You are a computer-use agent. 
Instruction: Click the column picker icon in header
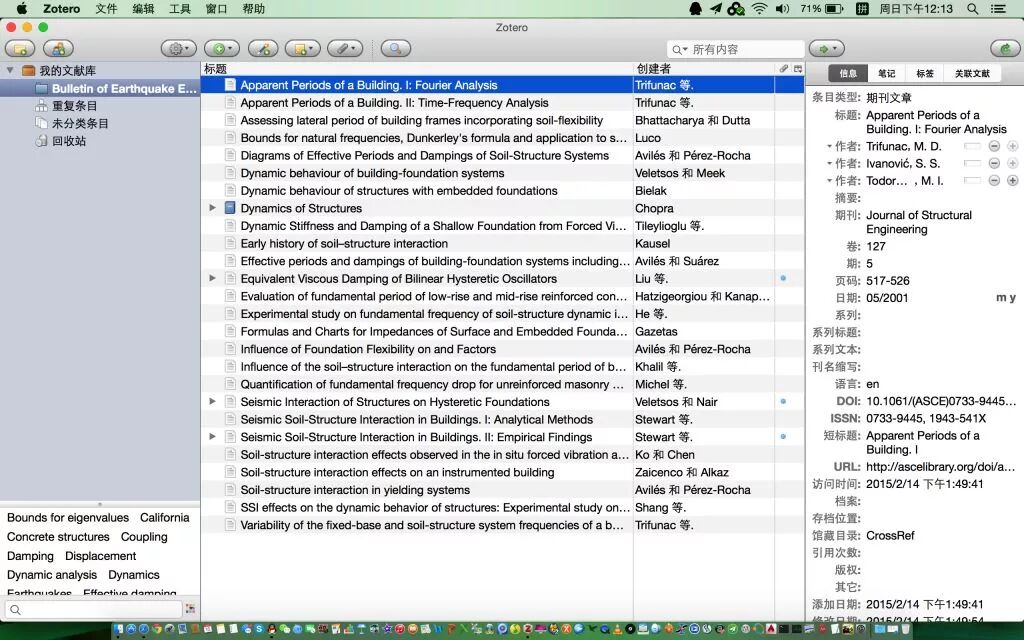coord(798,69)
